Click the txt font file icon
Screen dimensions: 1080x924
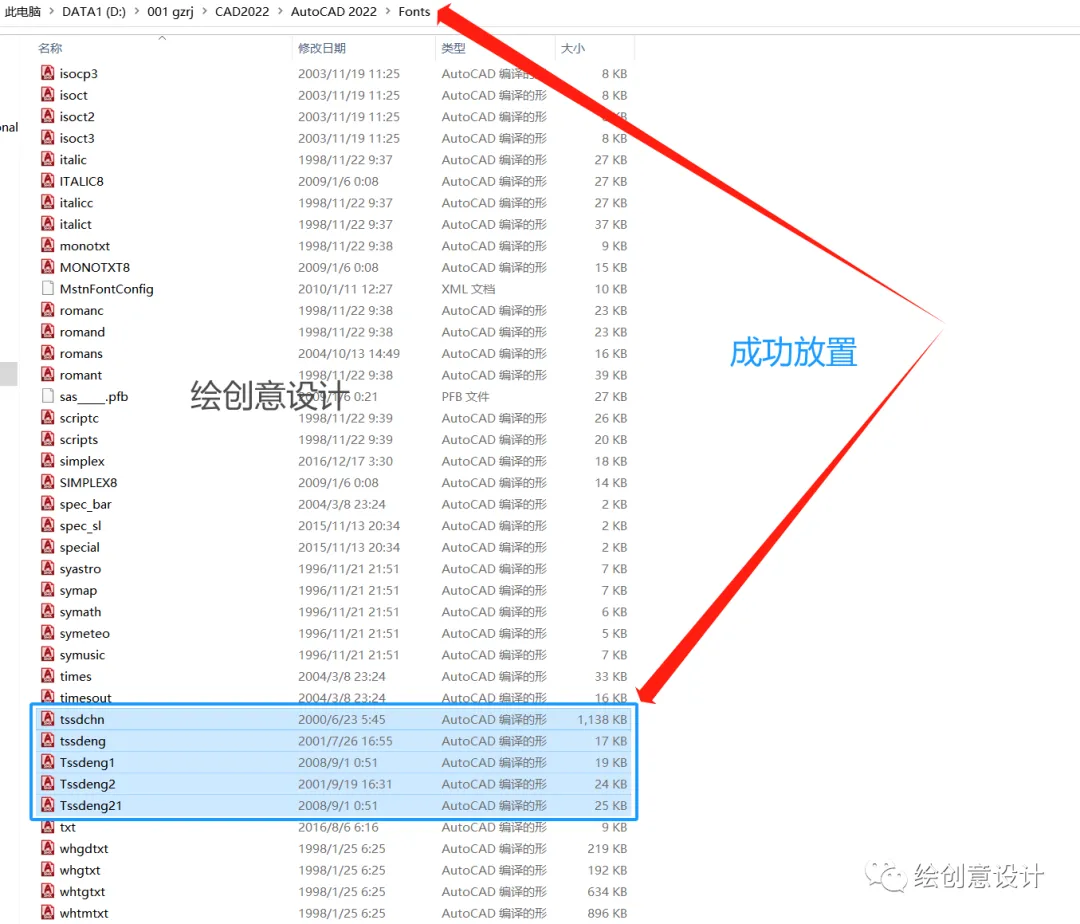(x=48, y=826)
